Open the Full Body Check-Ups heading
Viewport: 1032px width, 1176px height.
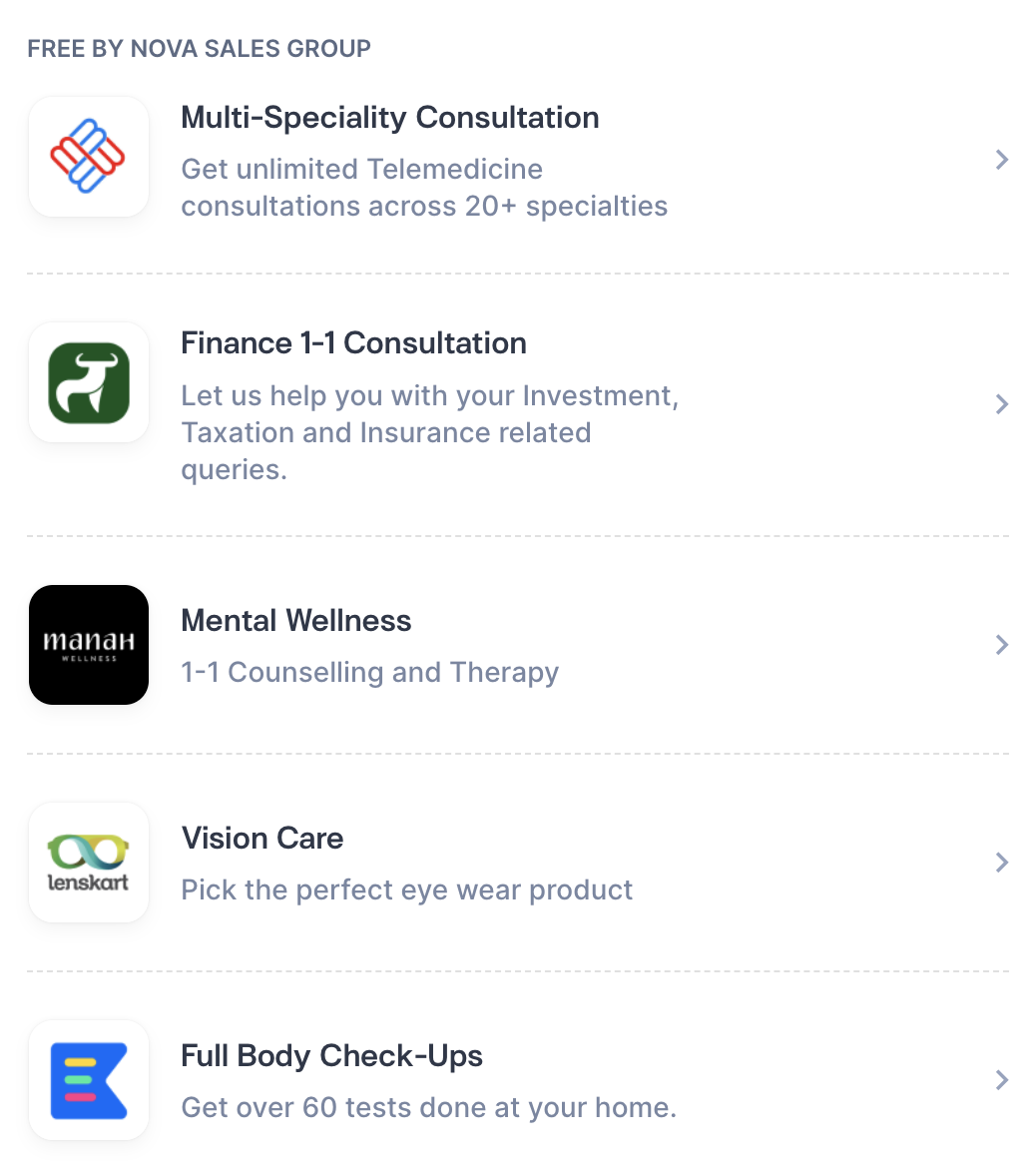pos(331,1056)
